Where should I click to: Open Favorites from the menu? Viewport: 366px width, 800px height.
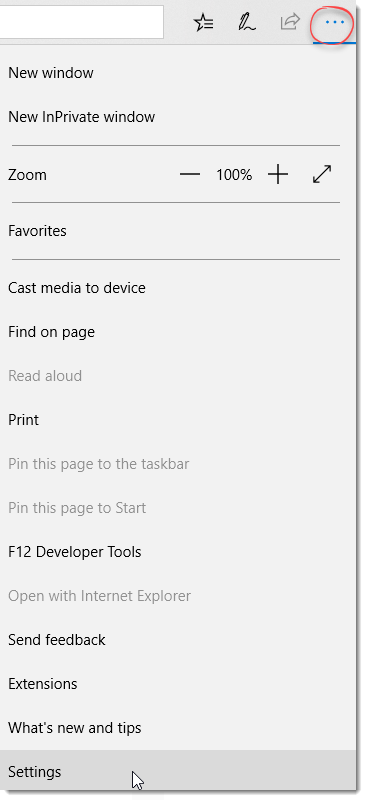[x=178, y=231]
